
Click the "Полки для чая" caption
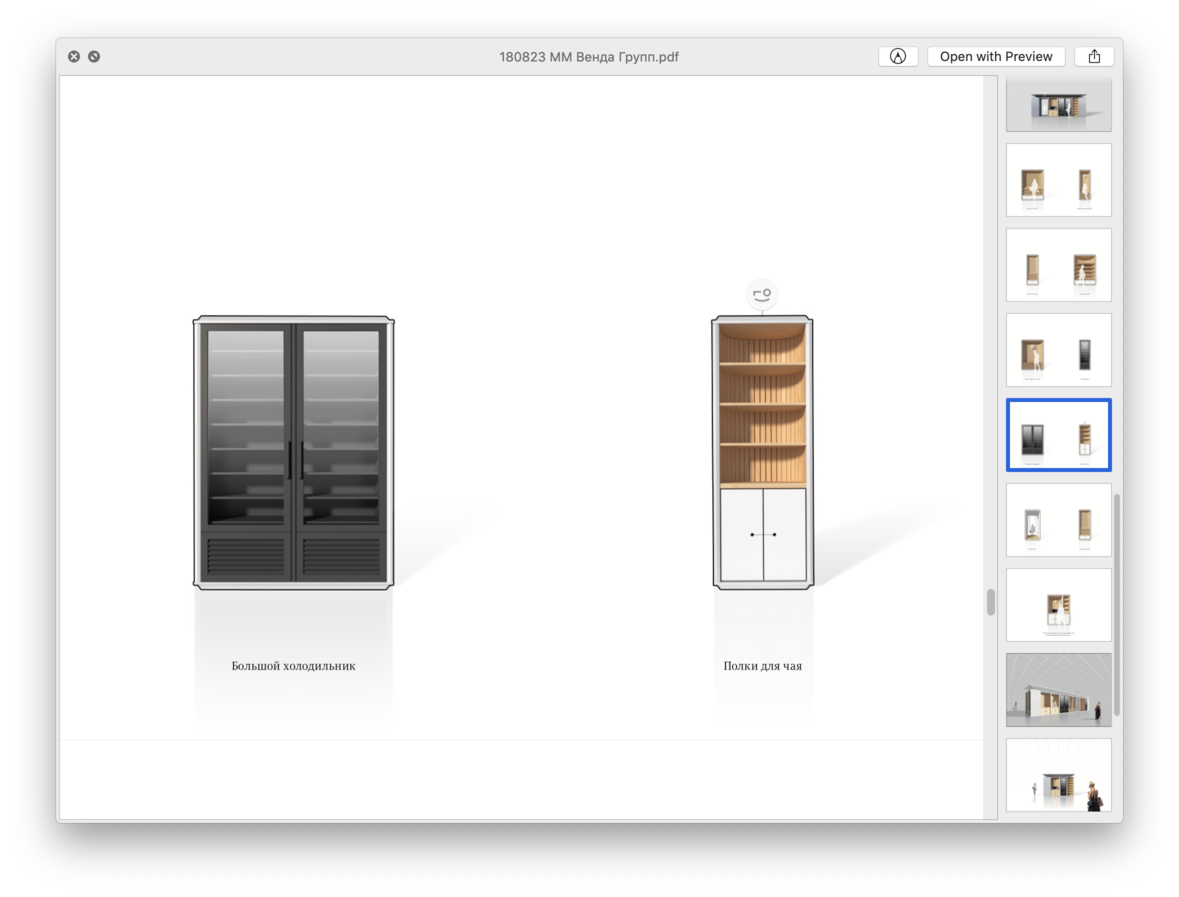[762, 666]
